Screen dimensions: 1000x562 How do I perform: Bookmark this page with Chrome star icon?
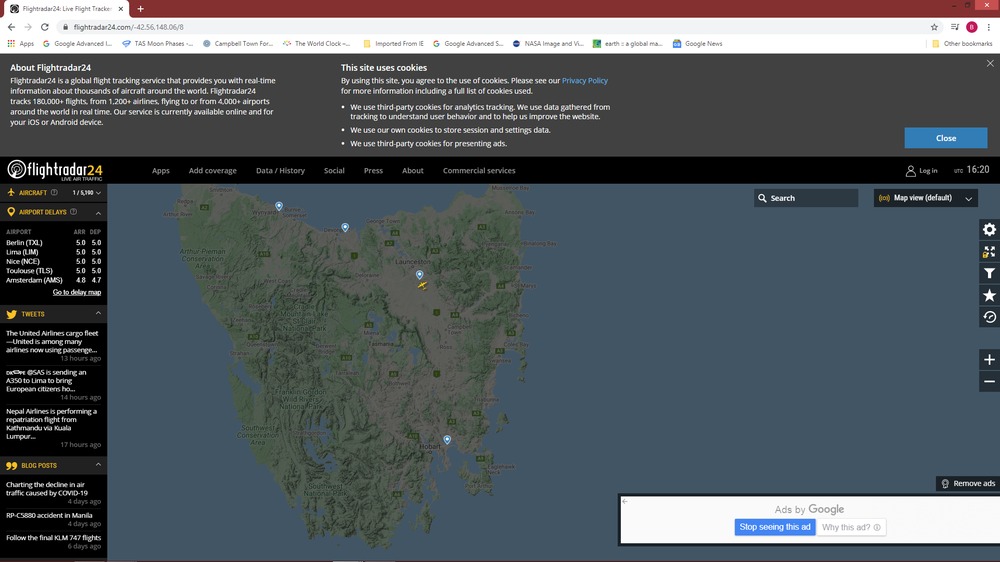click(x=934, y=27)
